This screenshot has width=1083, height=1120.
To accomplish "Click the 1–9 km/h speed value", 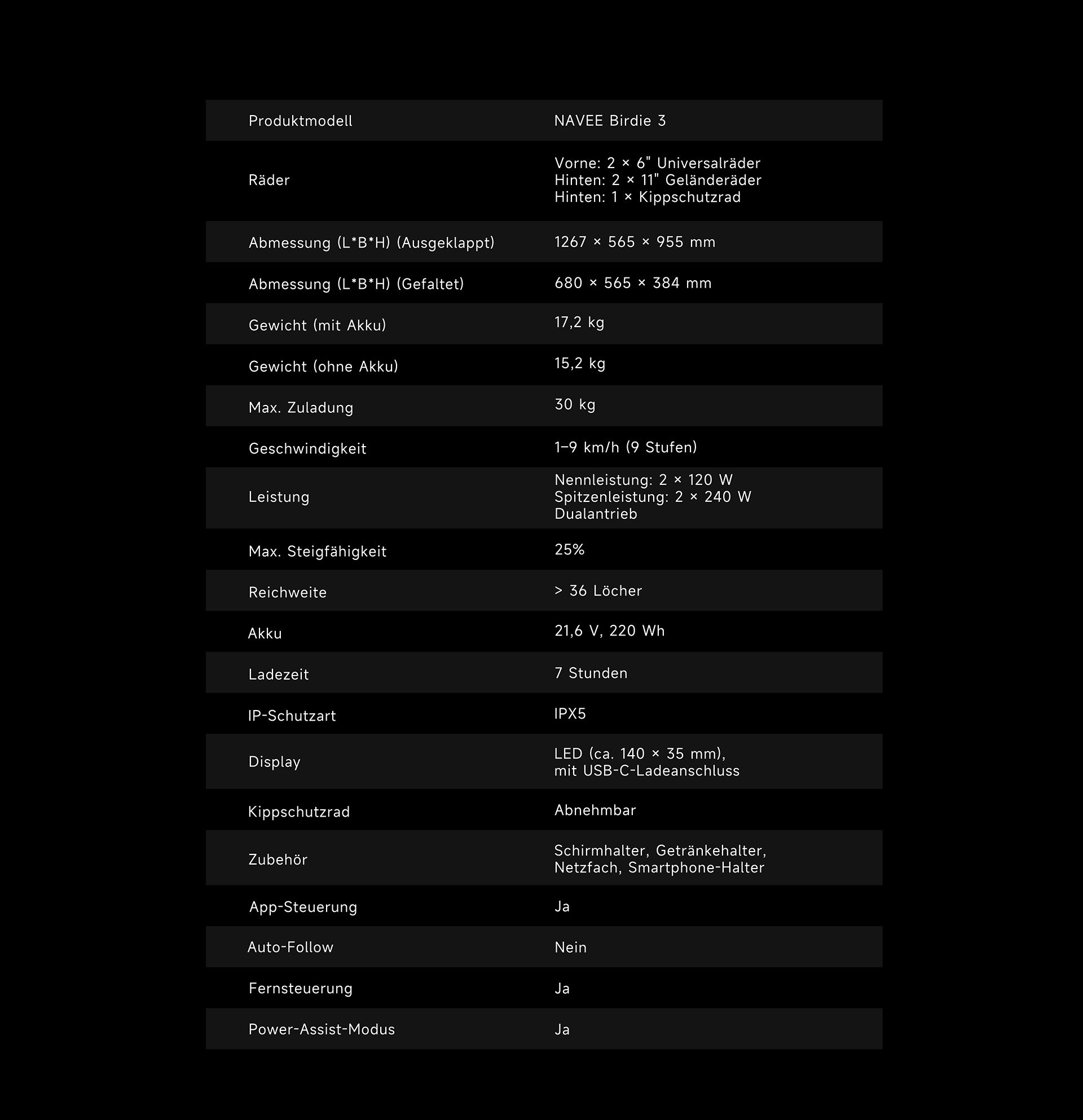I will tap(625, 447).
